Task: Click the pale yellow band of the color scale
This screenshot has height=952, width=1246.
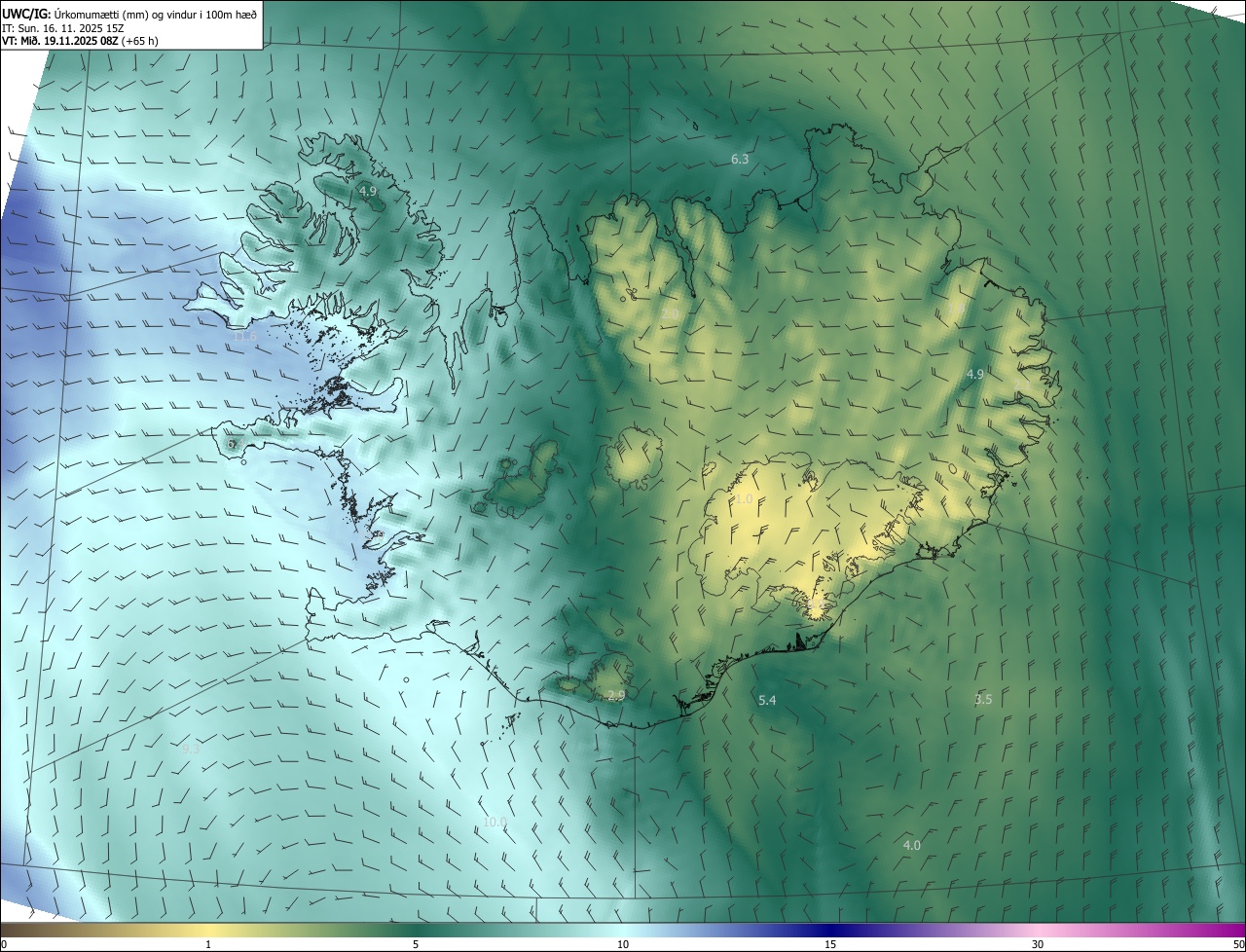Action: (209, 931)
